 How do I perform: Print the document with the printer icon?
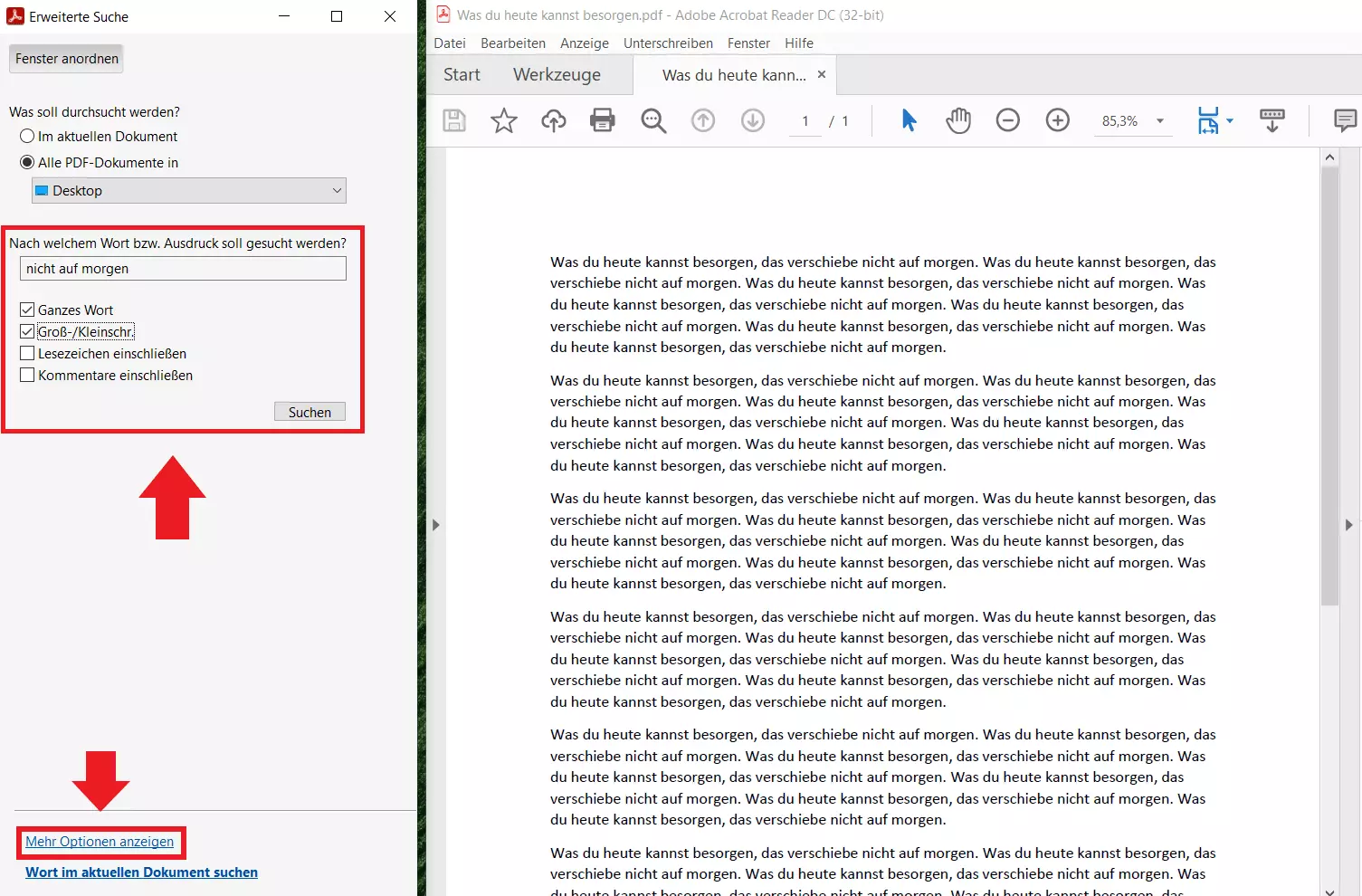pyautogui.click(x=603, y=120)
